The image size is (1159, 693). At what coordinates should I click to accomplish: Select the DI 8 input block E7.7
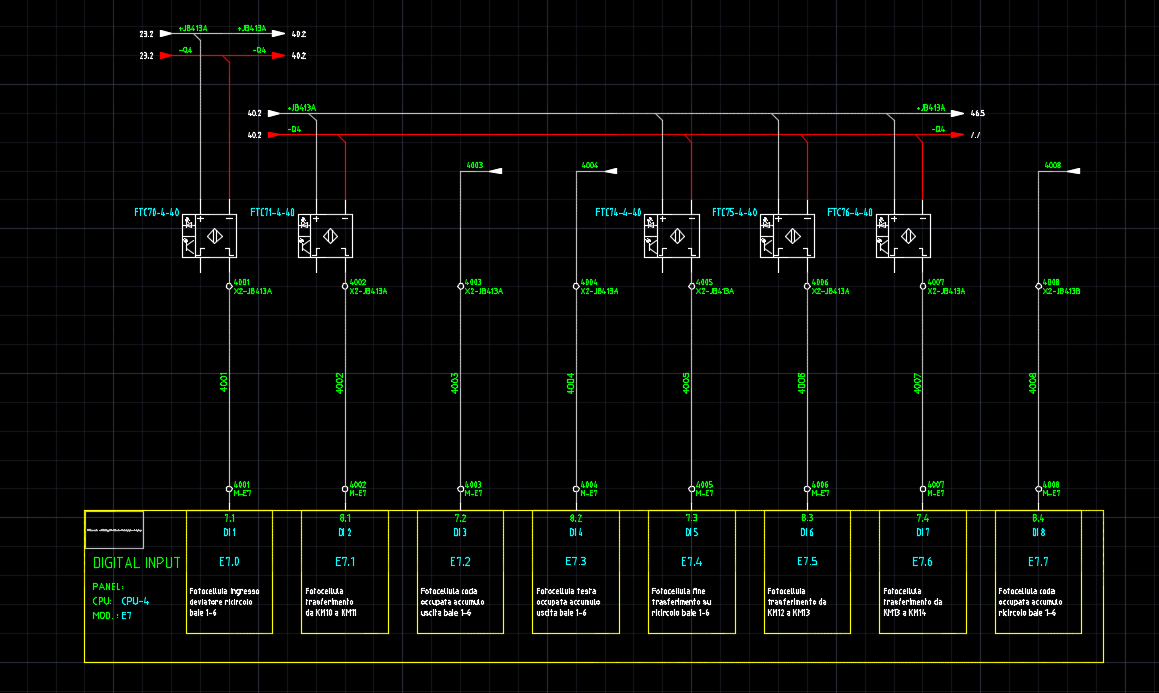(x=1038, y=571)
